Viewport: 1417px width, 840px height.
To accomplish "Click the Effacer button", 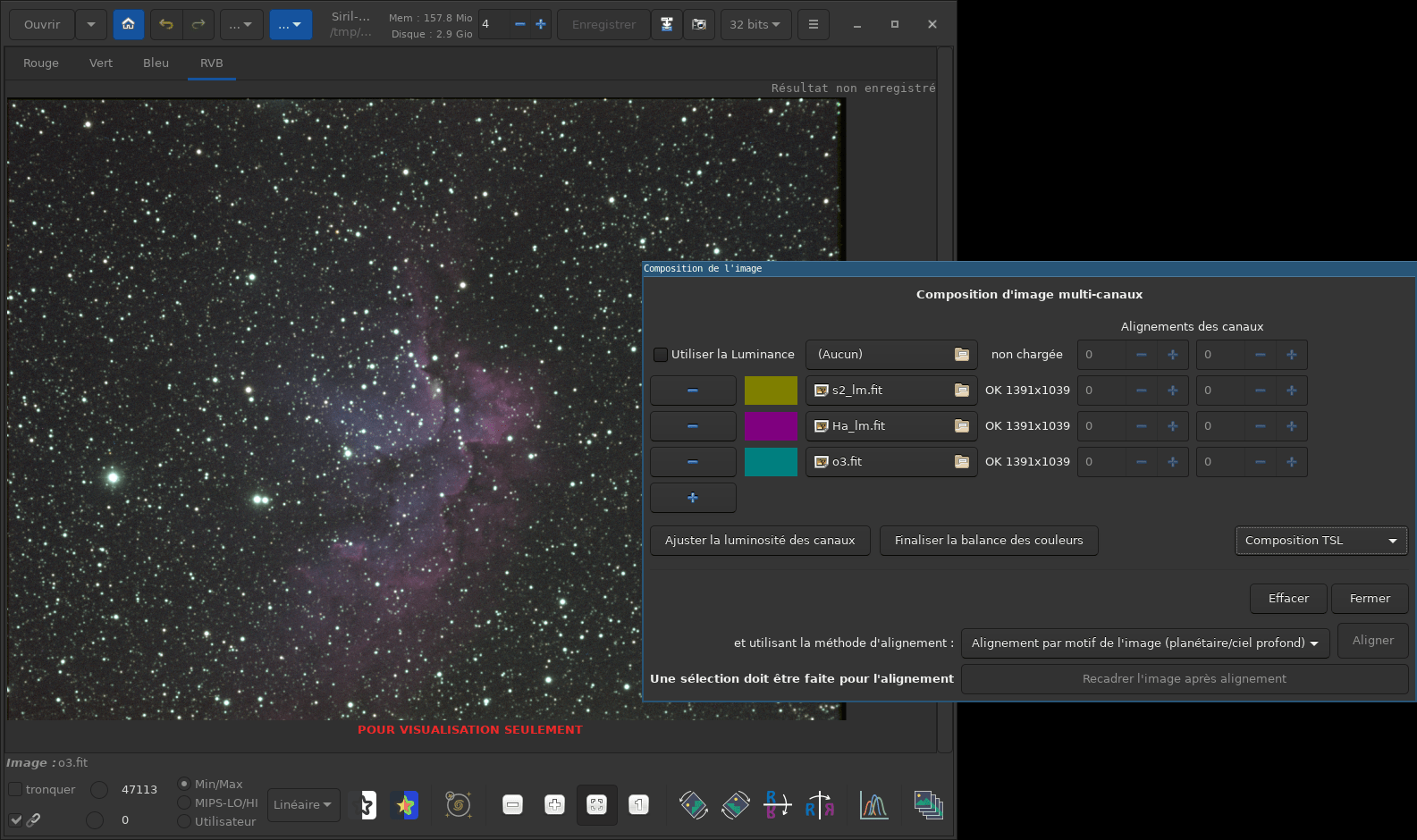I will click(1288, 599).
